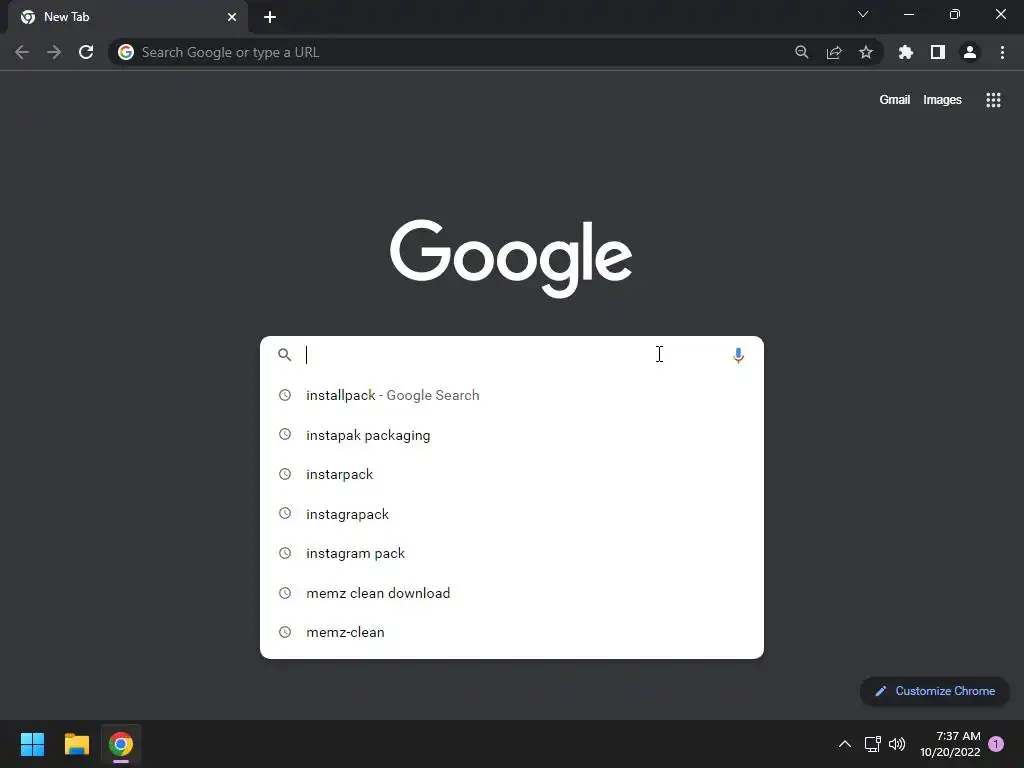Screen dimensions: 1024x768
Task: Select the installpack search suggestion
Action: click(512, 395)
